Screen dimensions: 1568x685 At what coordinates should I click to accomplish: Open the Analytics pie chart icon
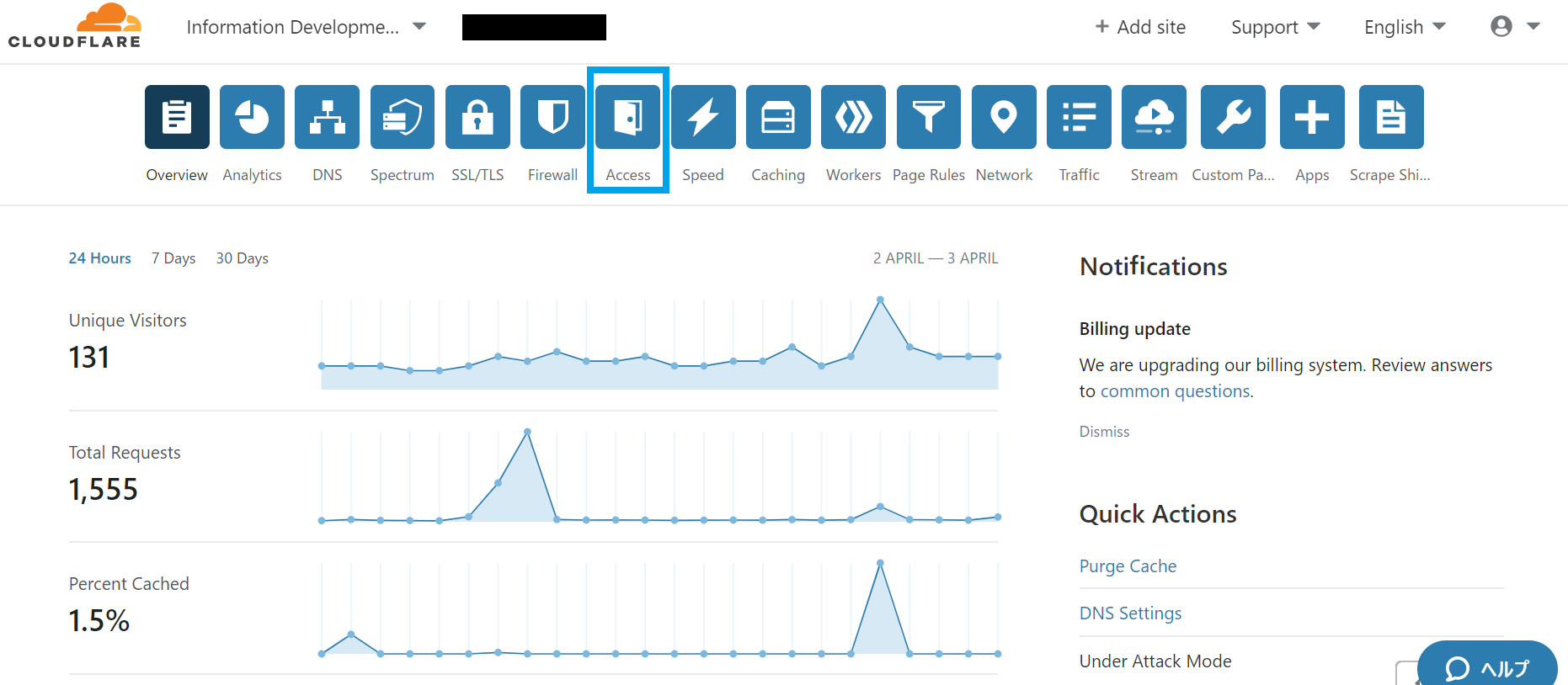point(252,117)
